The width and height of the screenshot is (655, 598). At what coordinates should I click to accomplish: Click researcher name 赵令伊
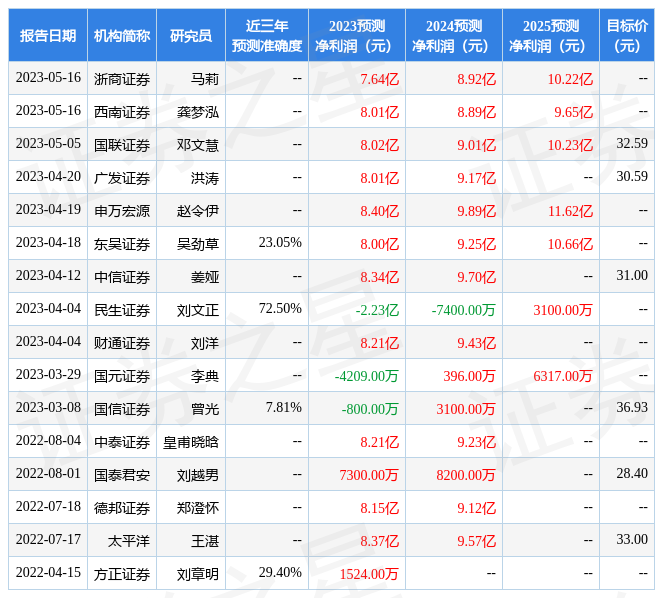198,211
